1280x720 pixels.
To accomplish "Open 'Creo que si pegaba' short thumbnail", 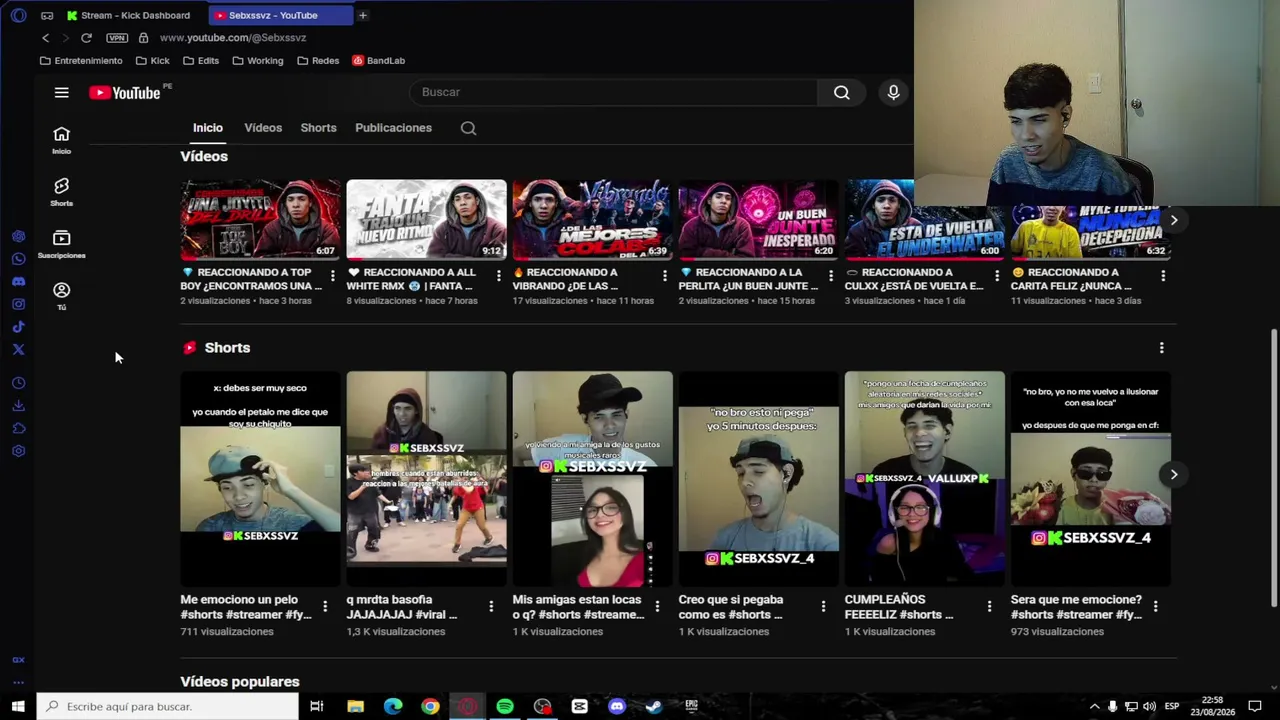I will [x=758, y=478].
